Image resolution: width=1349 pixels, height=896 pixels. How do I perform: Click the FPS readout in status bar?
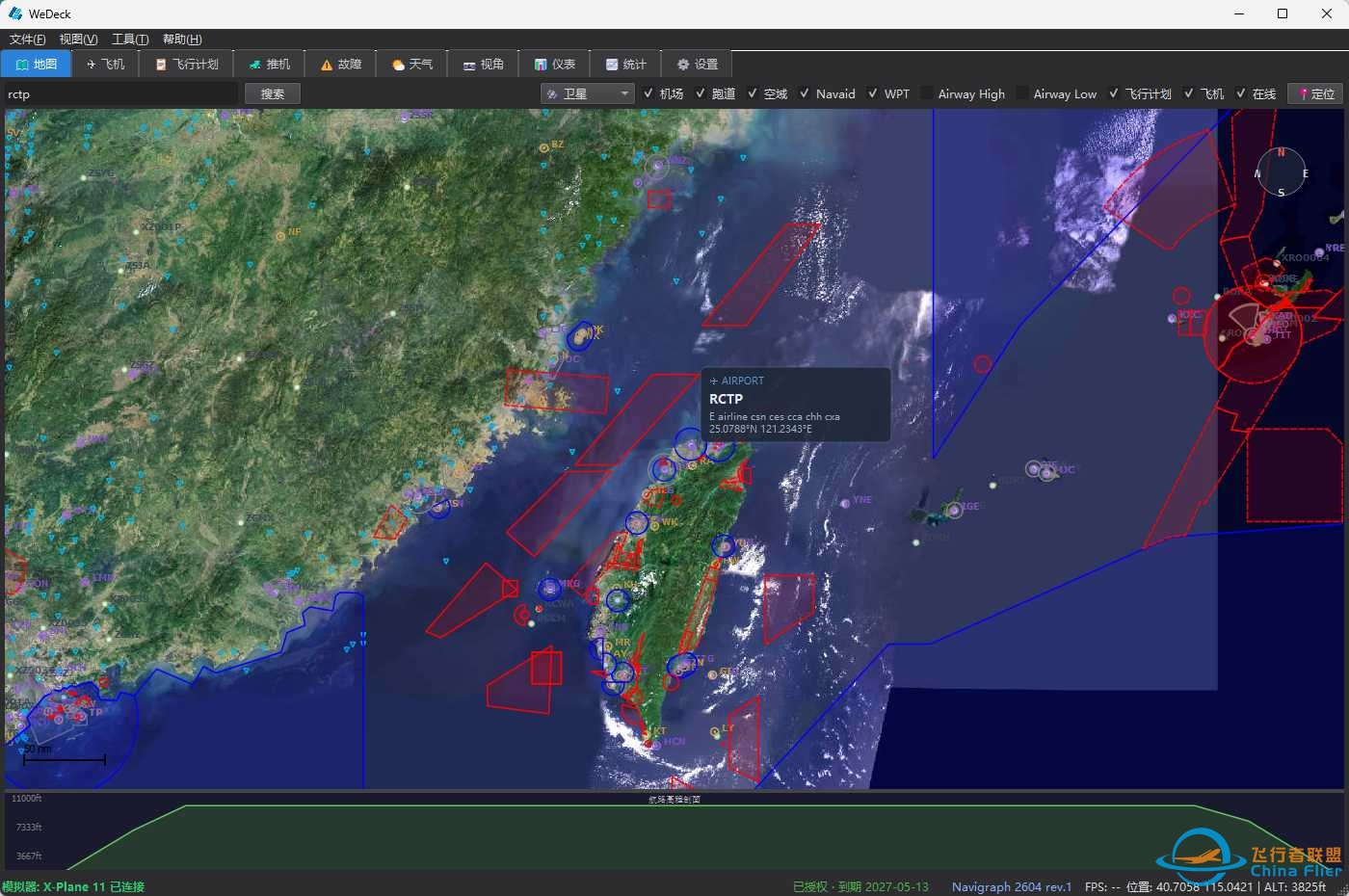click(x=1102, y=886)
